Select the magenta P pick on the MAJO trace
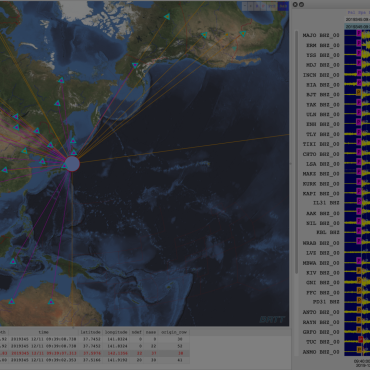 click(x=359, y=33)
